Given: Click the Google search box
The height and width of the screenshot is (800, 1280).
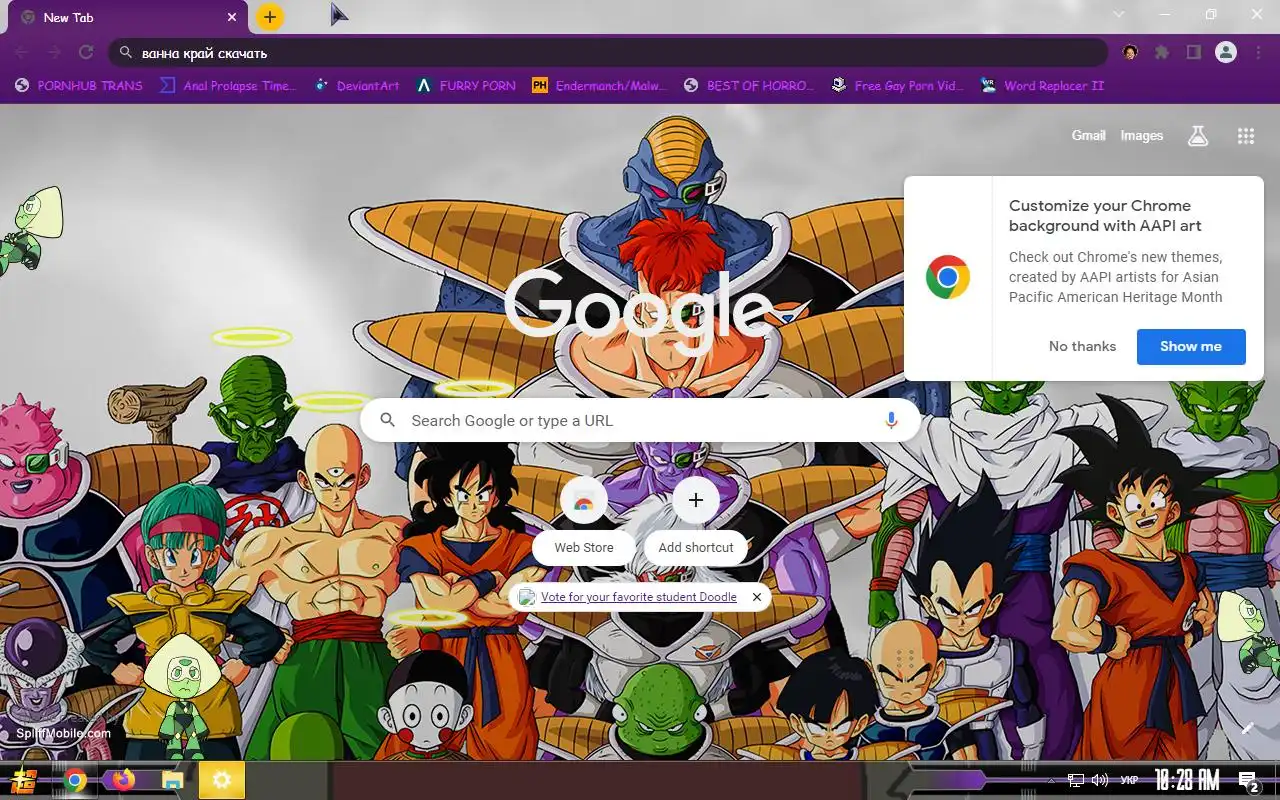Looking at the screenshot, I should click(x=640, y=421).
